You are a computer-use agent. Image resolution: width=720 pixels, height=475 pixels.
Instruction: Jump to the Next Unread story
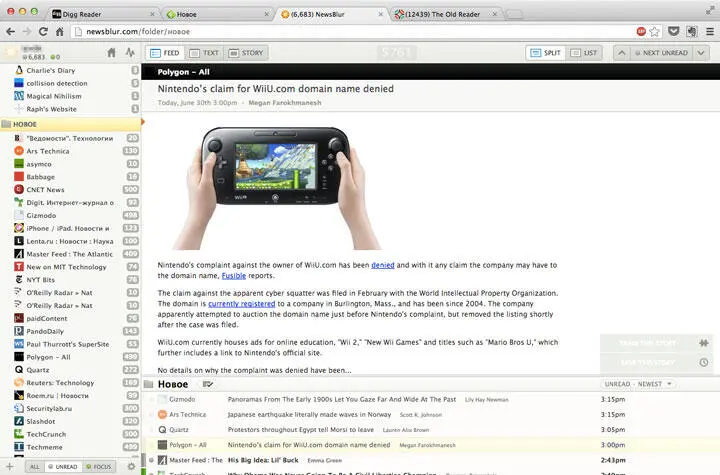[x=661, y=53]
